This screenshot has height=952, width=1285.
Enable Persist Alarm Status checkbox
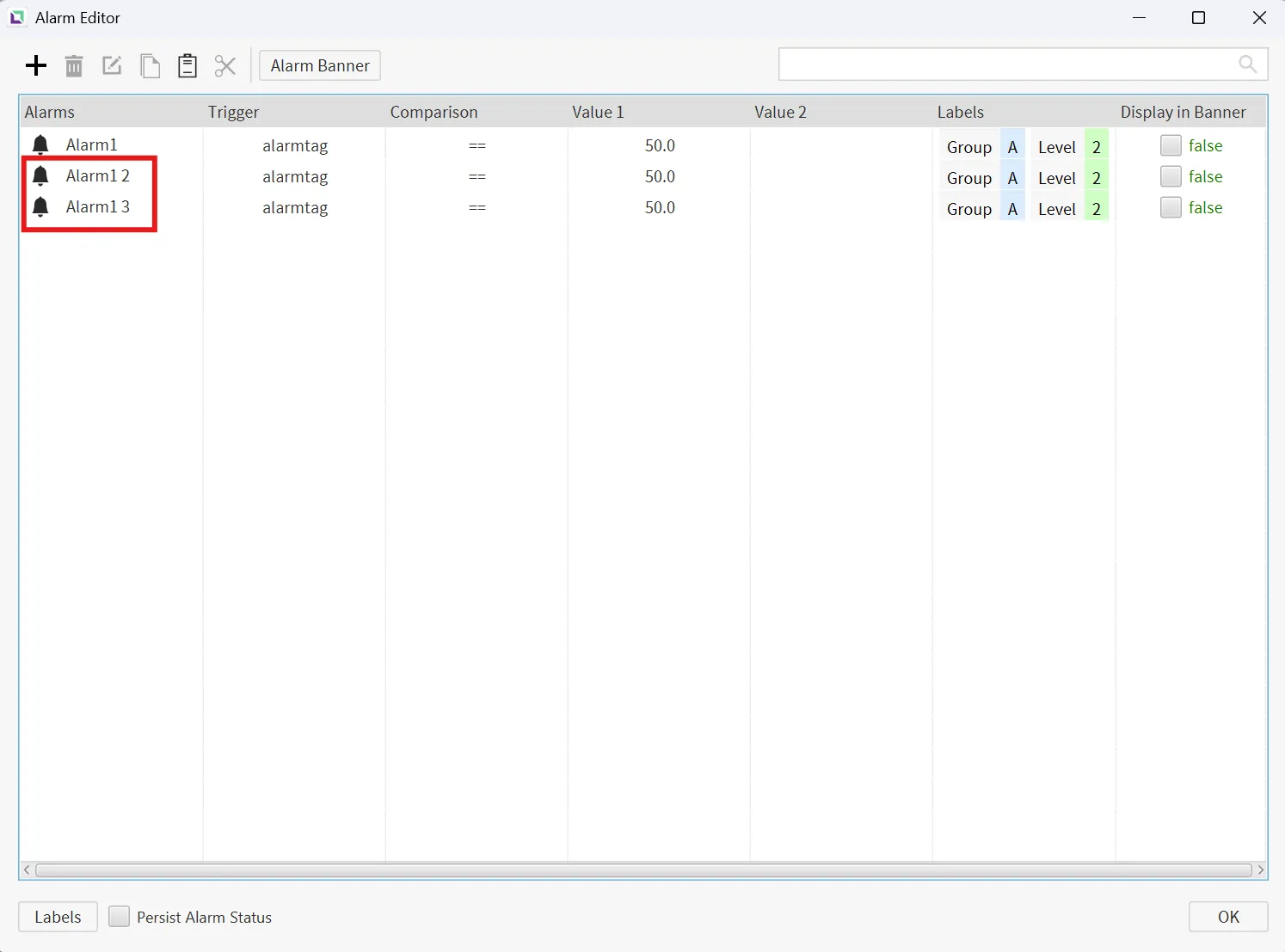pos(120,917)
